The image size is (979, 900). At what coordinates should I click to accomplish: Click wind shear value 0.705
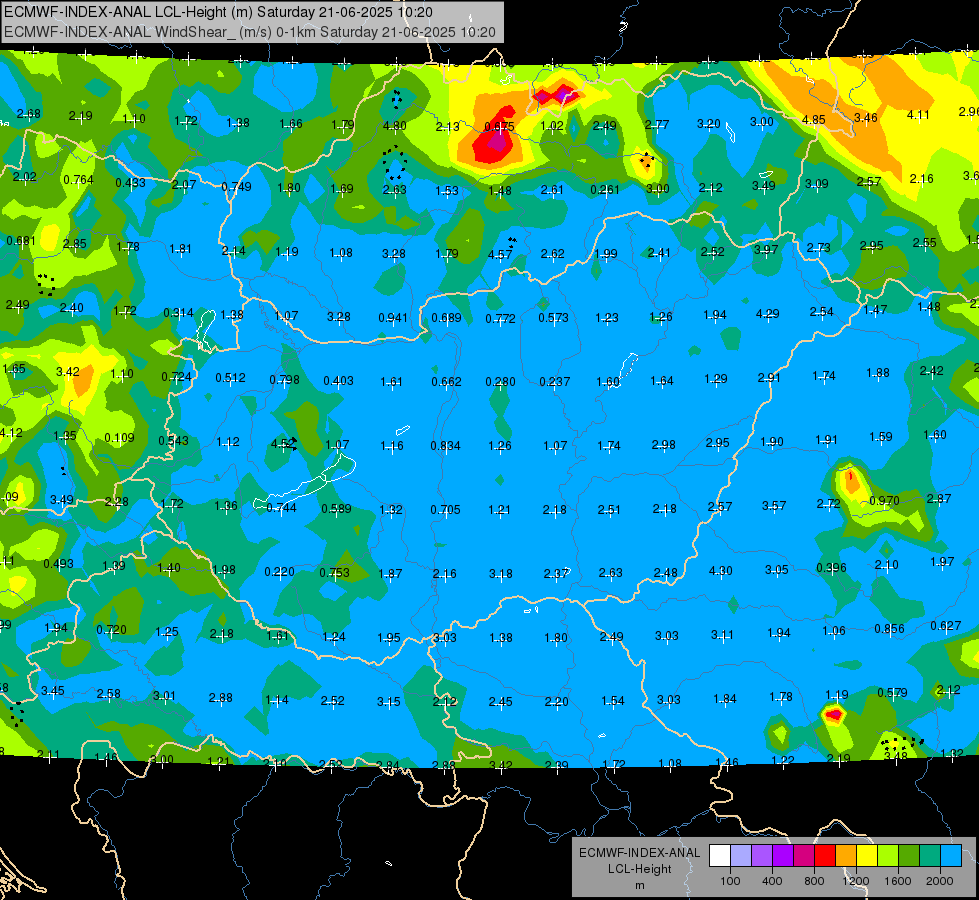click(x=445, y=510)
